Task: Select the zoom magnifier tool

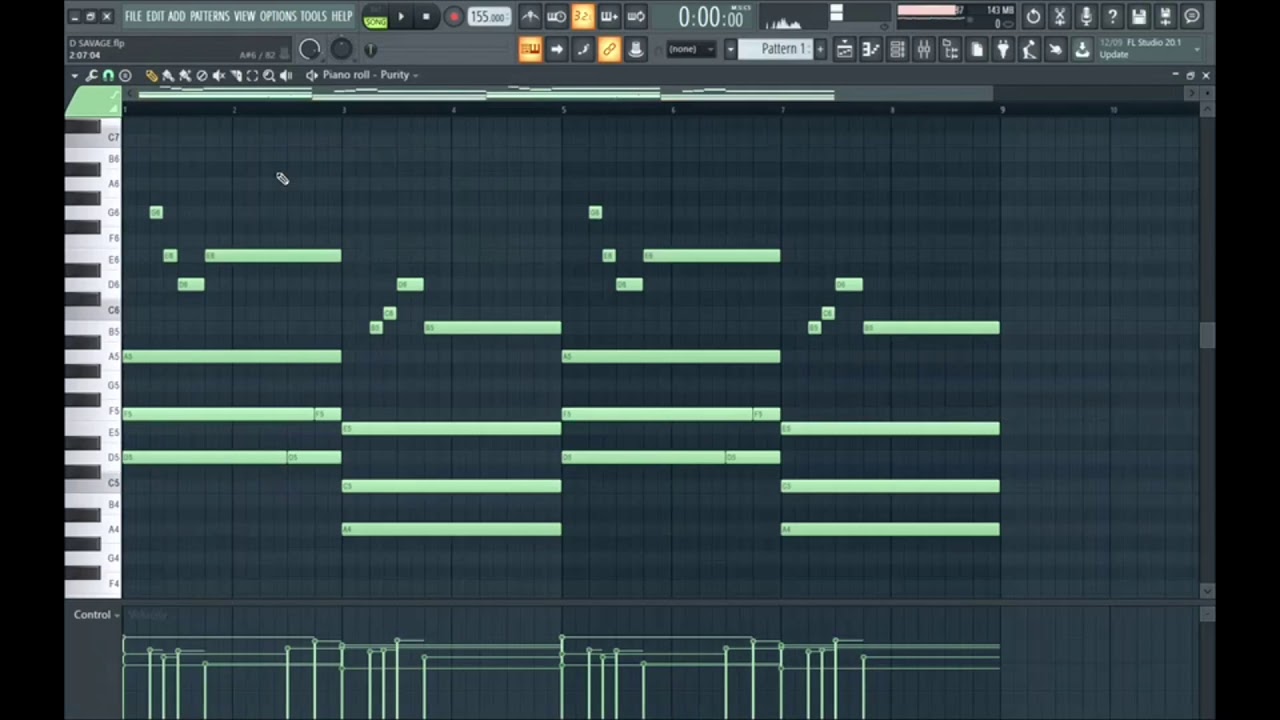Action: (x=269, y=76)
